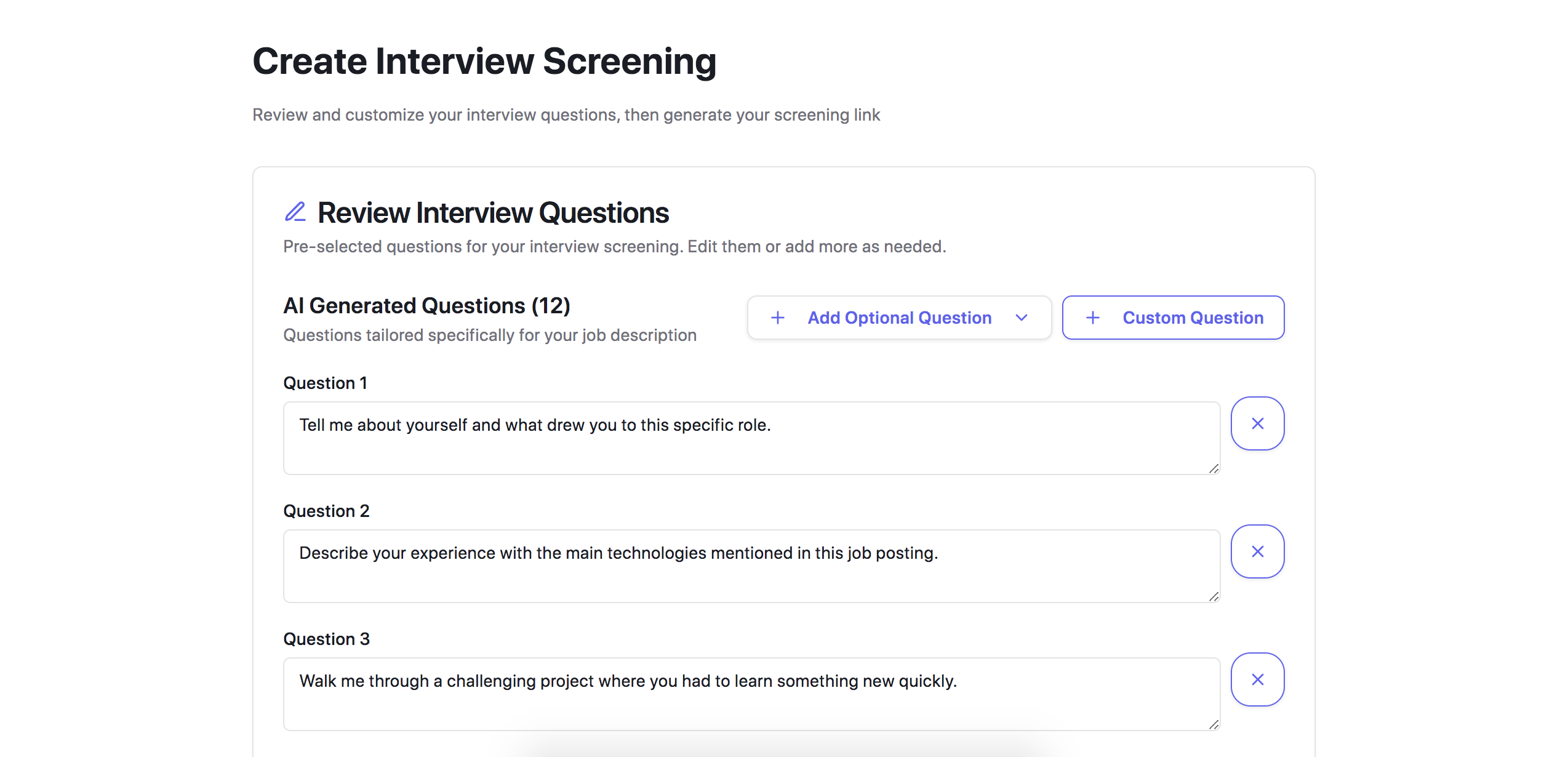1568x757 pixels.
Task: Click the Question 2 label
Action: coord(326,511)
